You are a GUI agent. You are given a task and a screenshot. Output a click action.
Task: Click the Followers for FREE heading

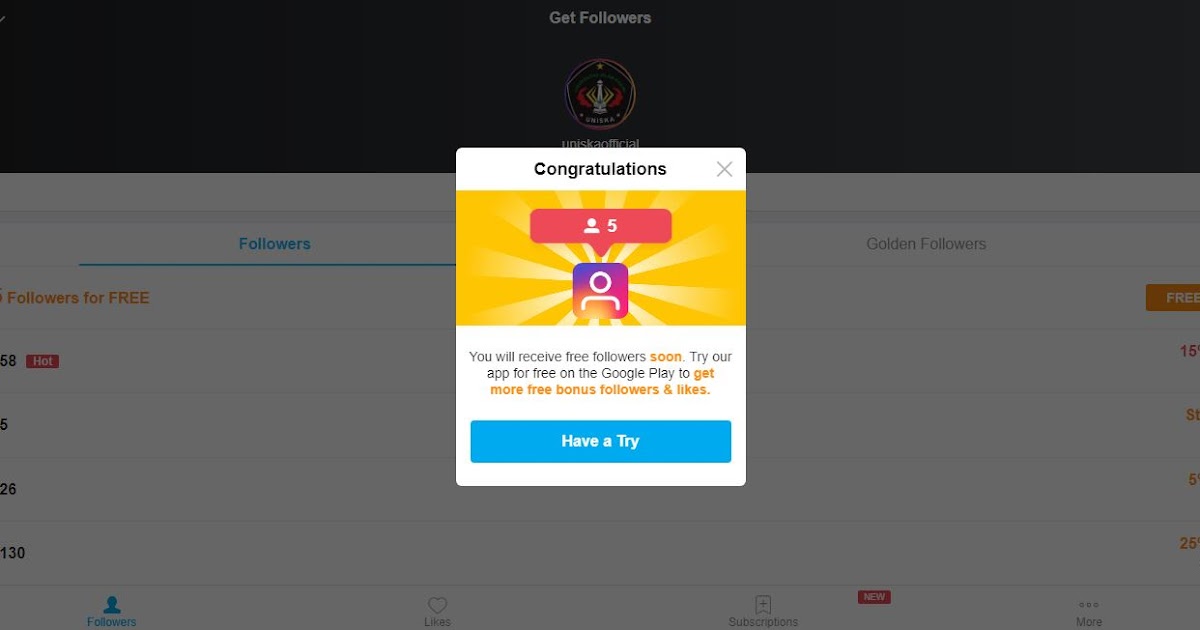click(x=75, y=298)
